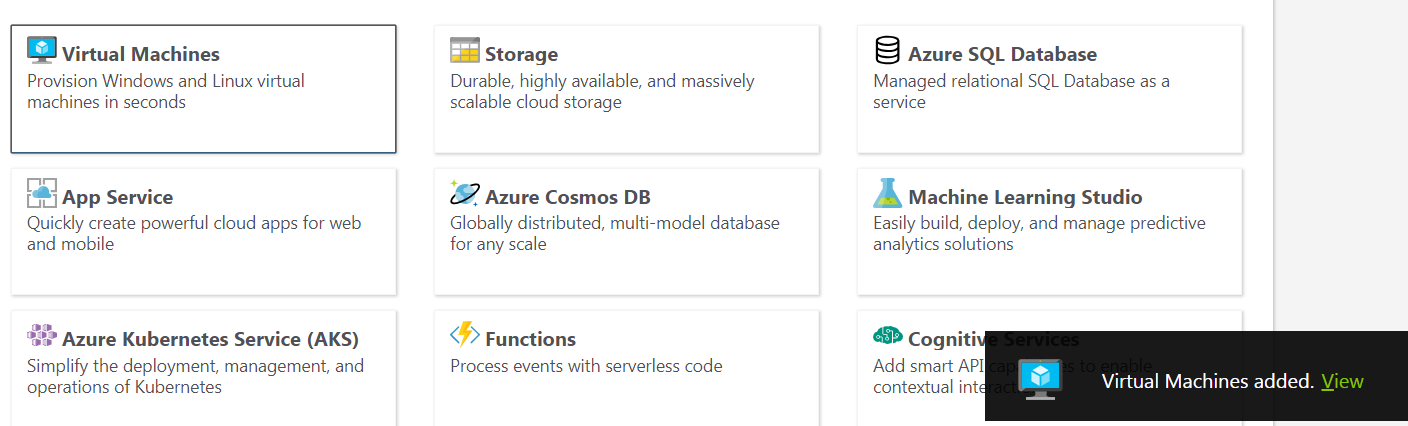Screen dimensions: 1408x426
Task: Click the Azure SQL Database cylinder icon
Action: click(x=887, y=50)
